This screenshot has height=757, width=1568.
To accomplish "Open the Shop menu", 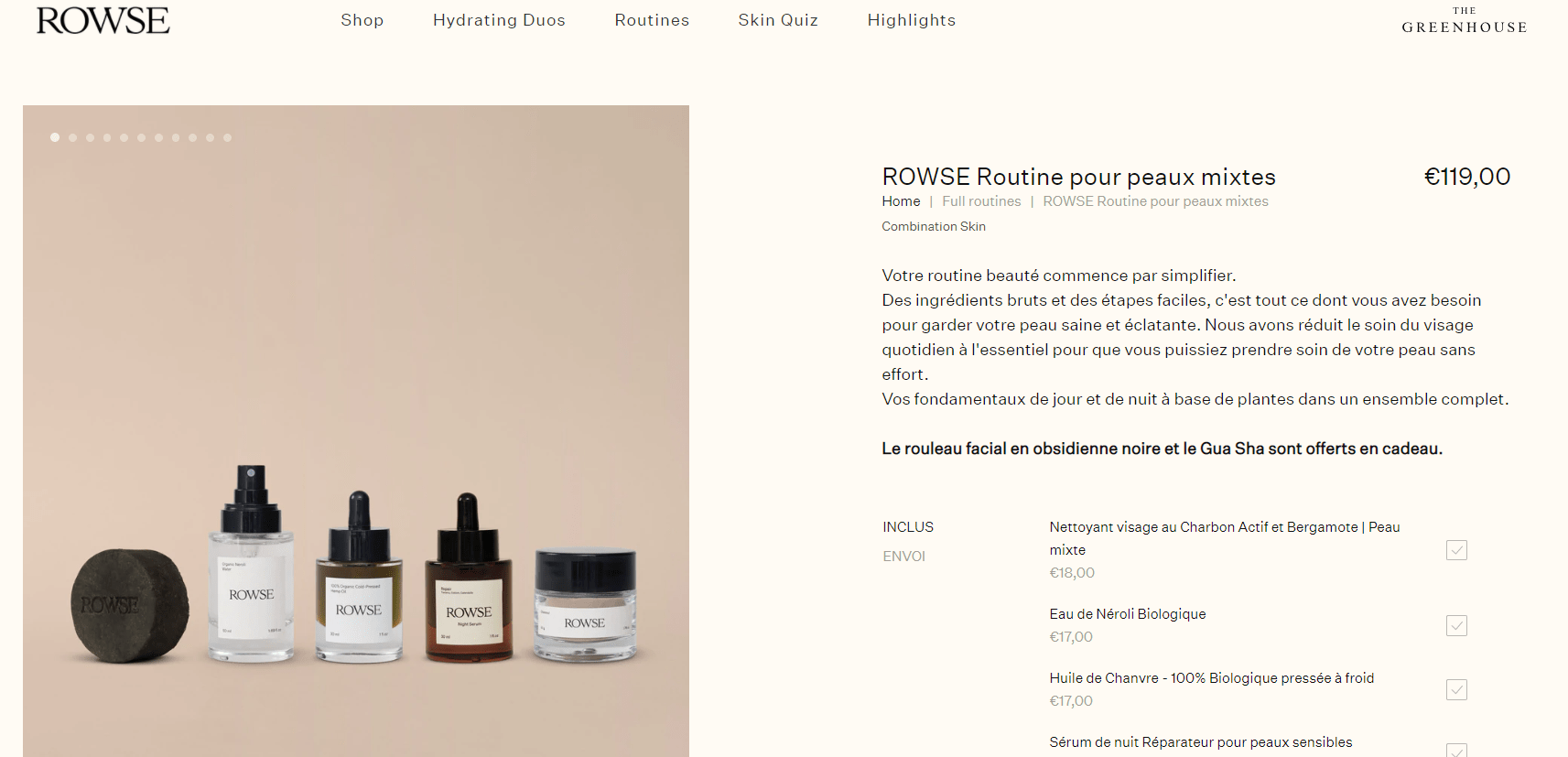I will click(362, 20).
